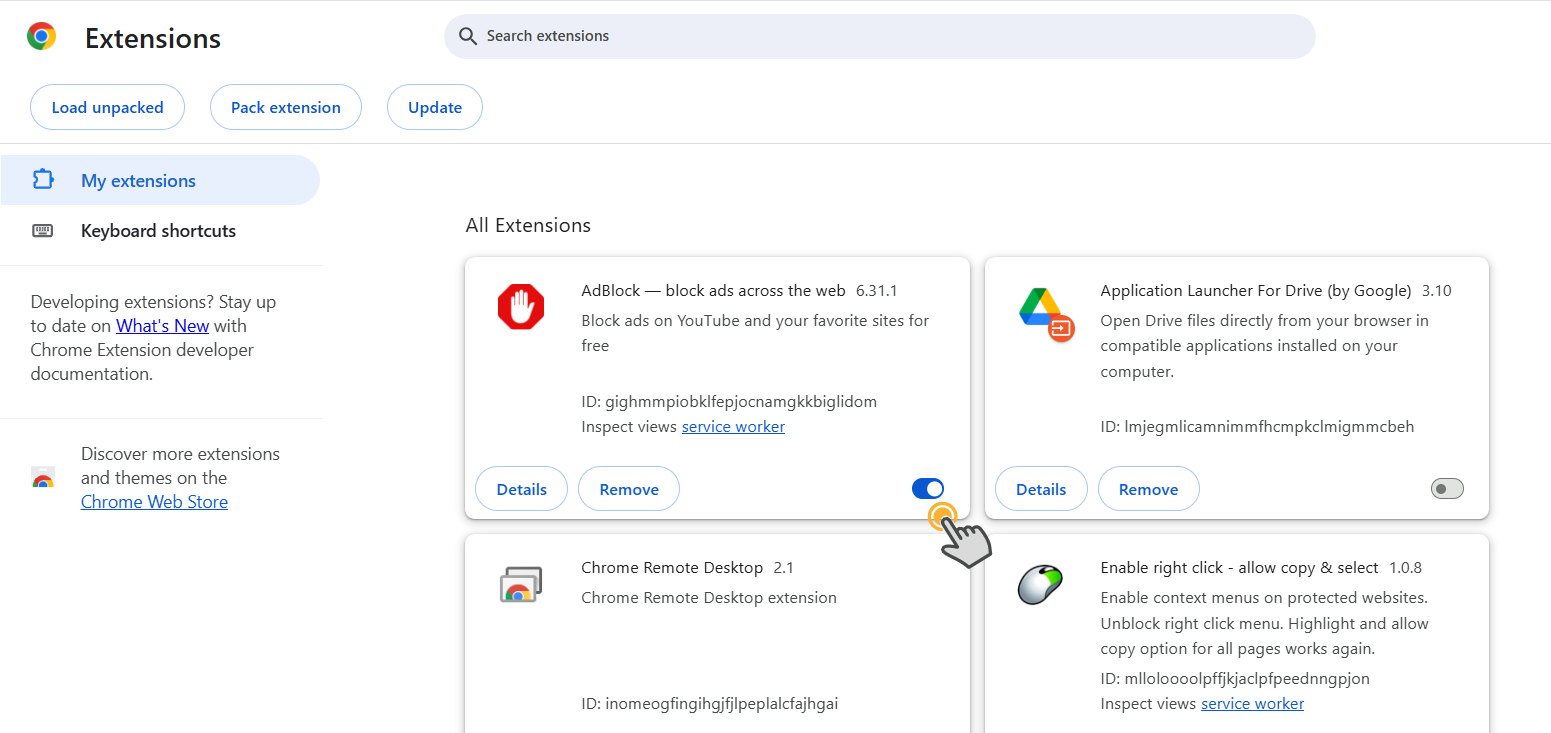
Task: Inspect AdBlock service worker link
Action: coord(733,427)
